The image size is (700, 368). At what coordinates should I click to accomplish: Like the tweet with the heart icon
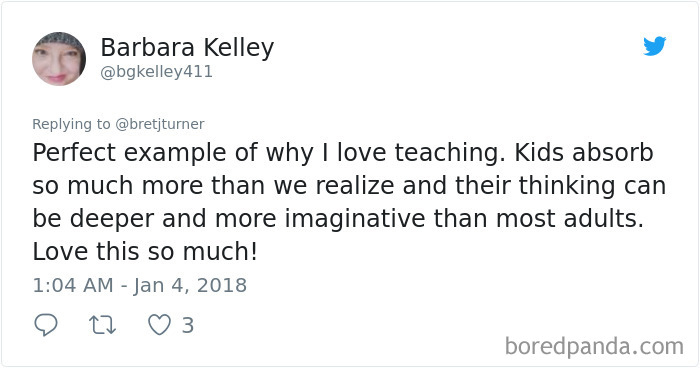pyautogui.click(x=159, y=325)
